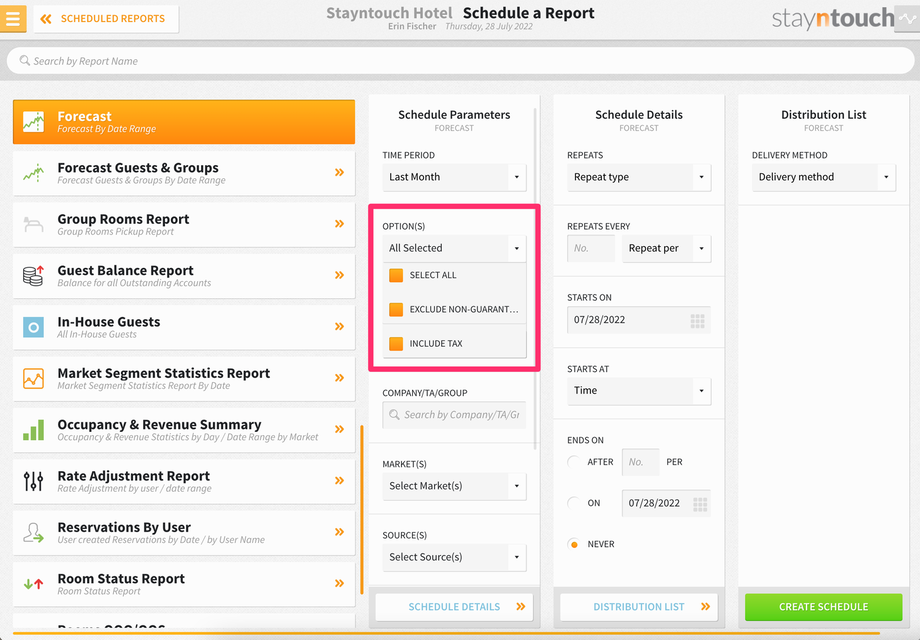920x640 pixels.
Task: Select the Guest Balance Report entry
Action: 184,276
